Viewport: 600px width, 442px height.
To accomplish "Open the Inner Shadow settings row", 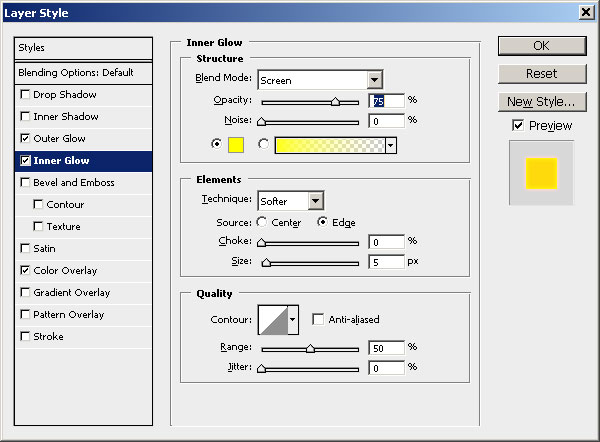I will coord(83,116).
